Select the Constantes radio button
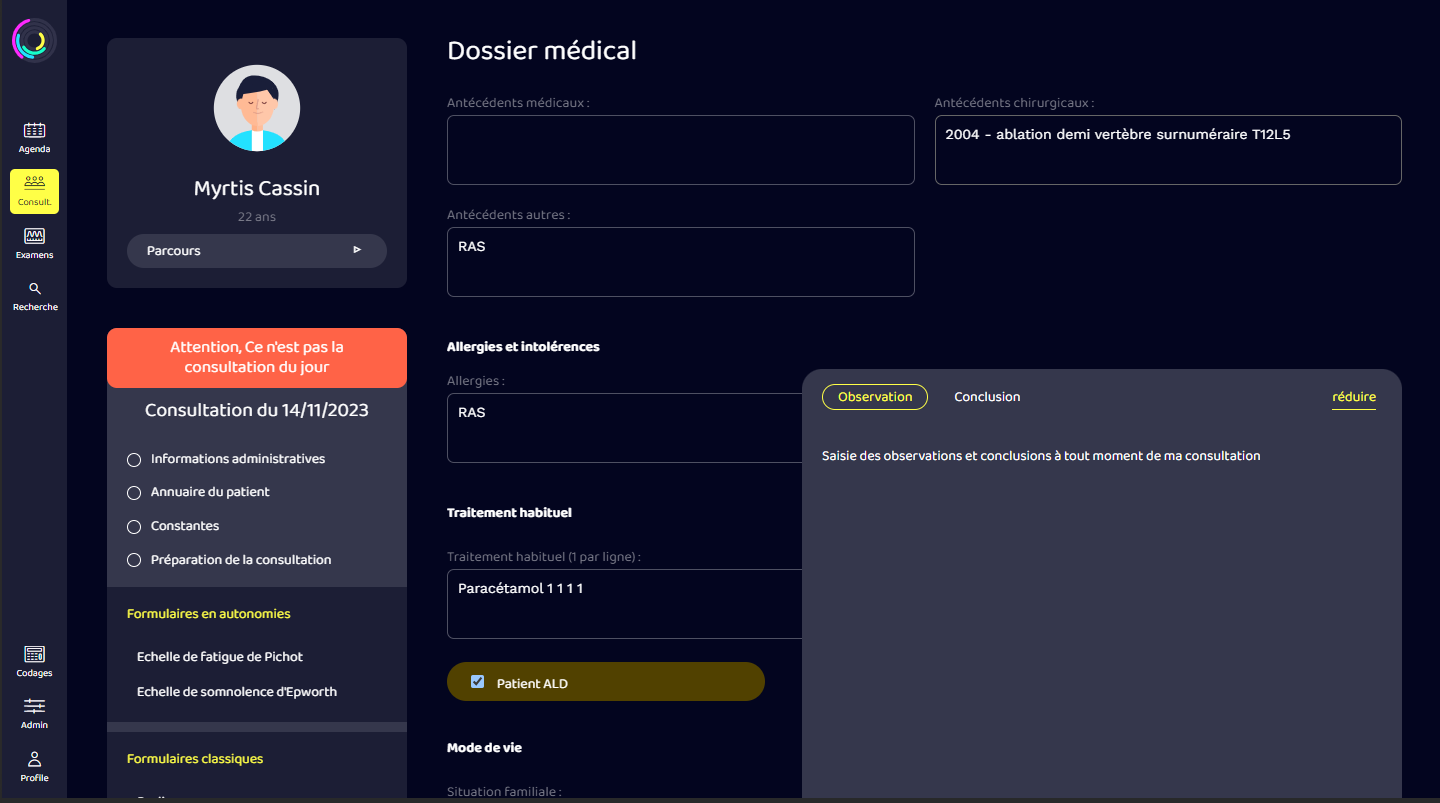This screenshot has width=1440, height=803. (x=134, y=527)
